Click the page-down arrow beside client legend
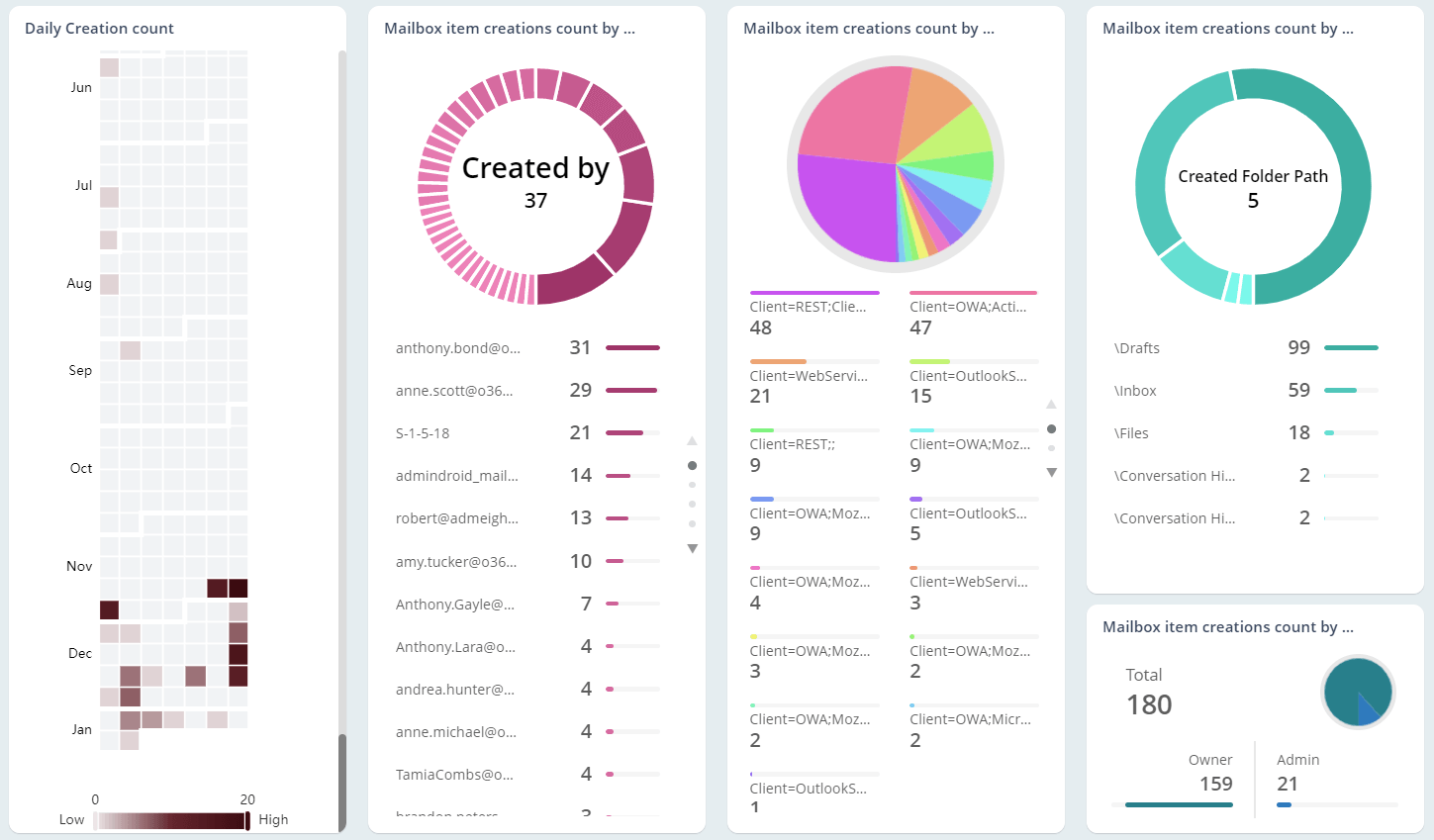The width and height of the screenshot is (1434, 840). pyautogui.click(x=1051, y=473)
